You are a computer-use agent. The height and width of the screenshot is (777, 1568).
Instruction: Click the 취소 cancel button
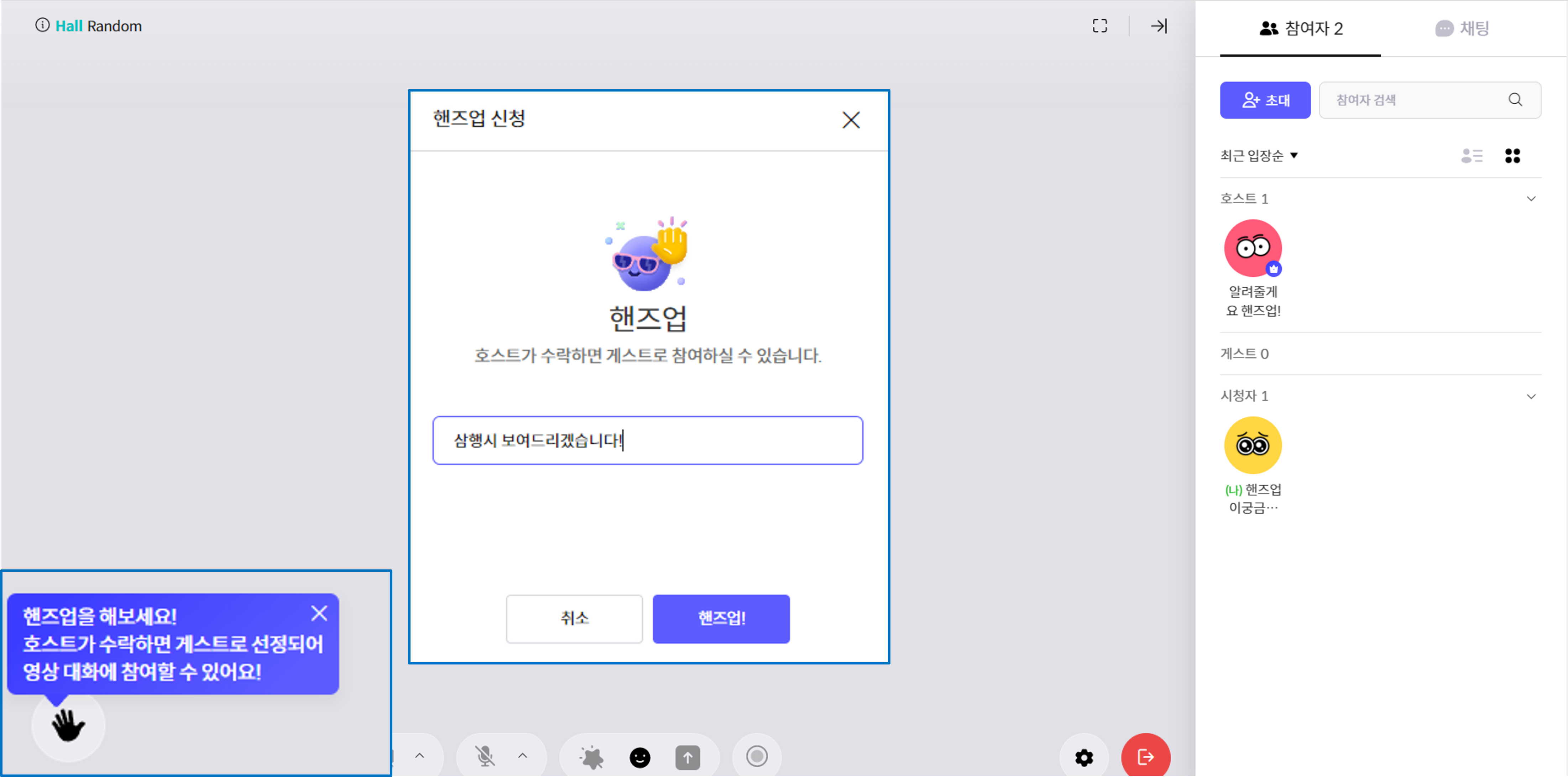click(574, 618)
